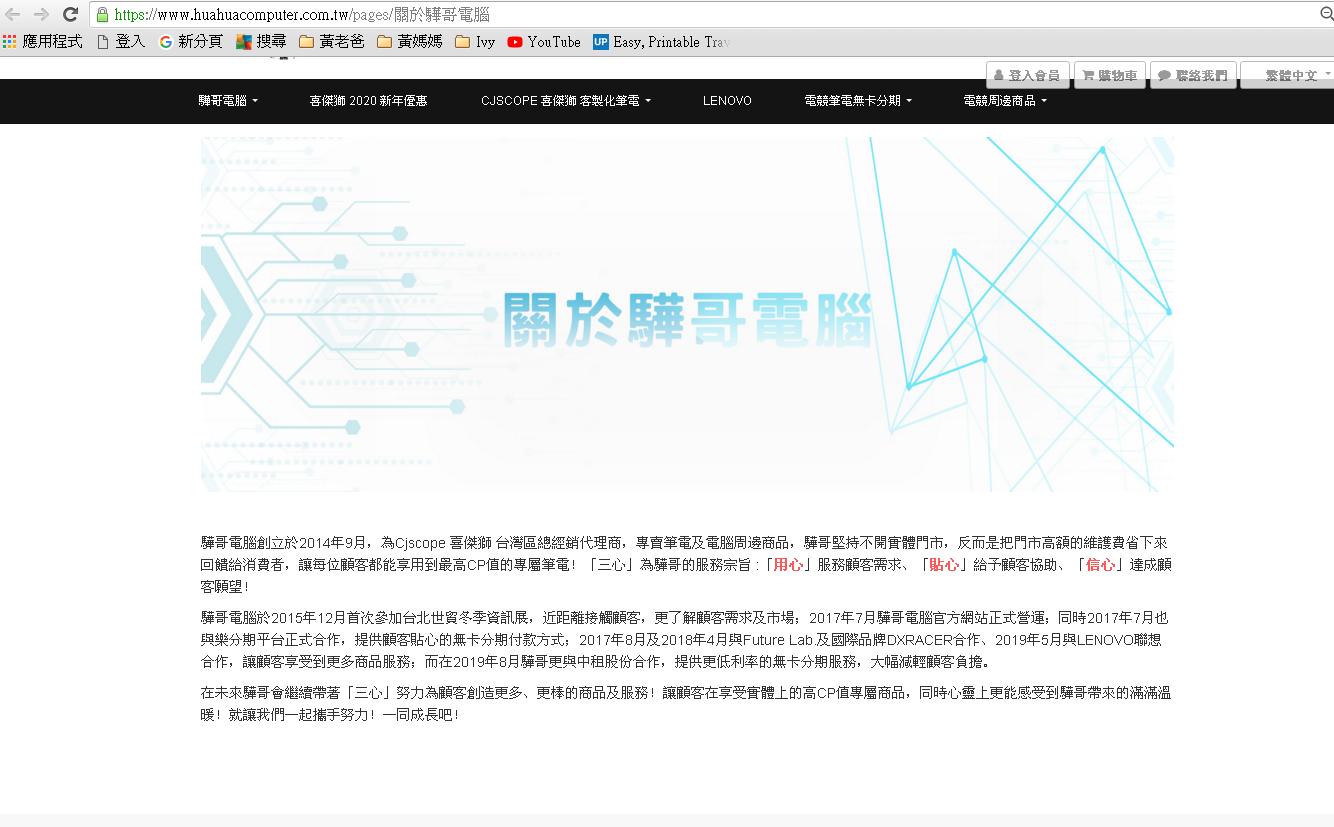Expand 電競周邊商品 menu
The width and height of the screenshot is (1334, 827).
tap(1005, 101)
